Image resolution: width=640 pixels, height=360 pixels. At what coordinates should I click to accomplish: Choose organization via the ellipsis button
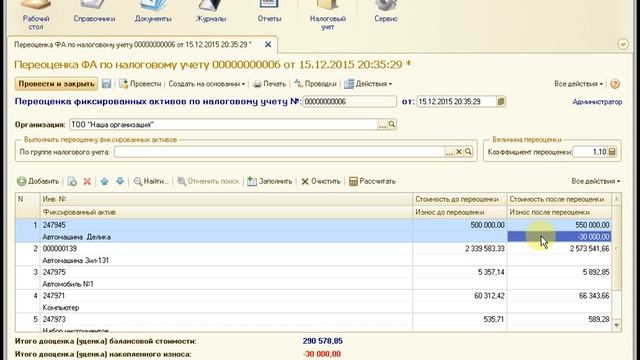point(382,124)
